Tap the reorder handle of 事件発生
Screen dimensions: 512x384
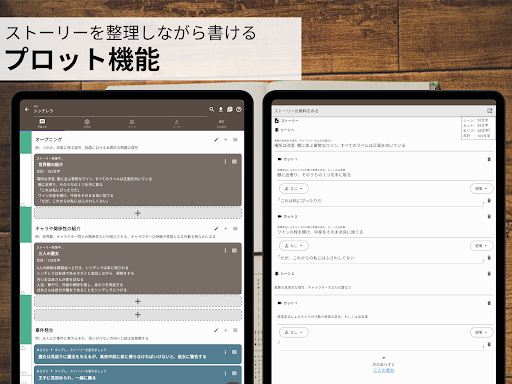(235, 330)
